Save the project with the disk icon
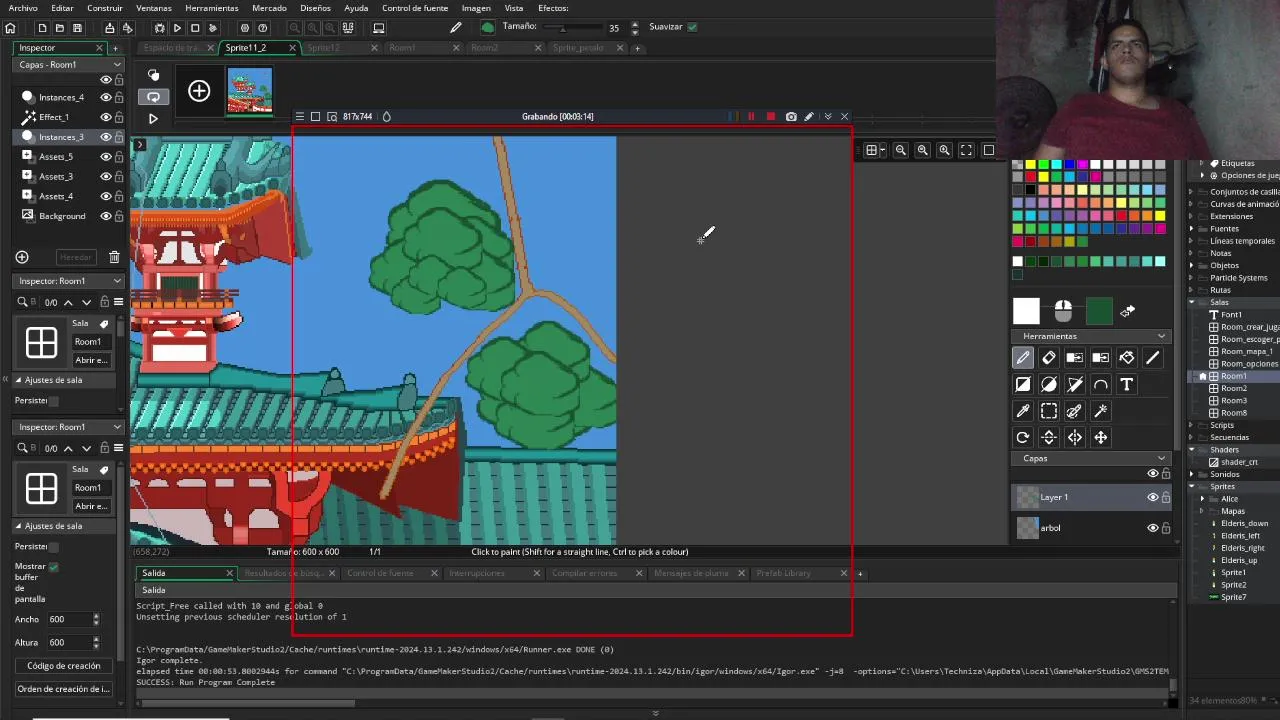The height and width of the screenshot is (720, 1280). [78, 28]
